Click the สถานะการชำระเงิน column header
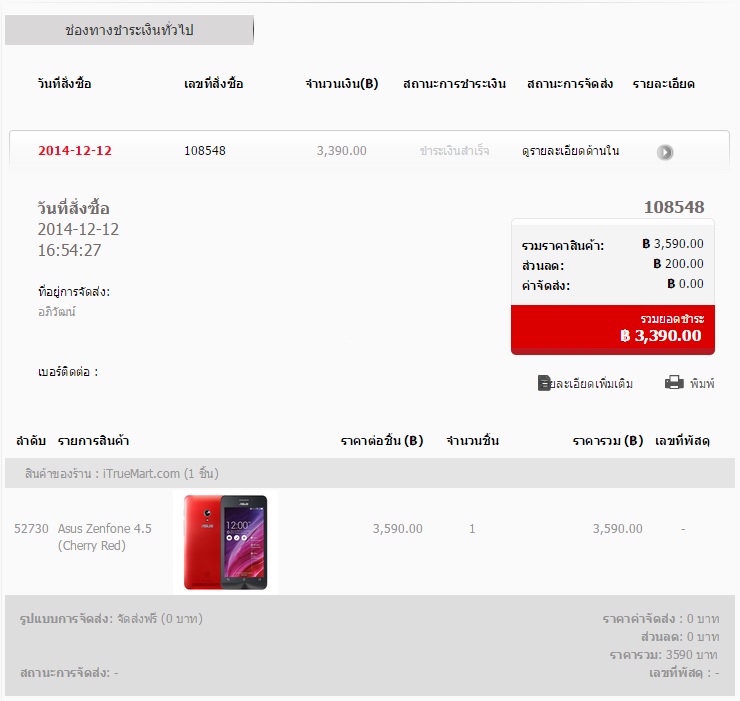The height and width of the screenshot is (701, 740). click(454, 84)
